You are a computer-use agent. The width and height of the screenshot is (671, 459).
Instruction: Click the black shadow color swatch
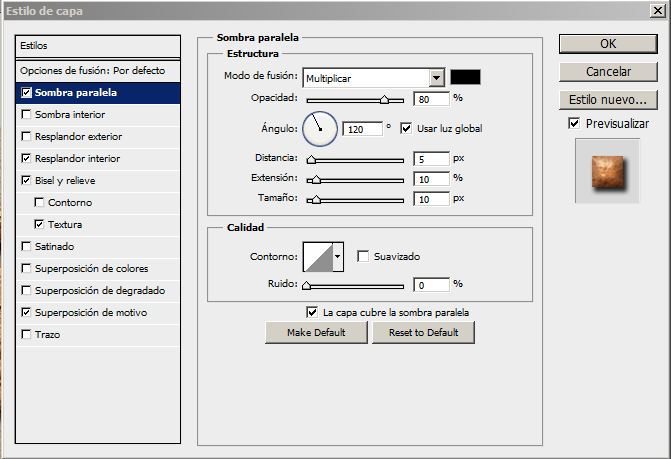click(x=465, y=77)
